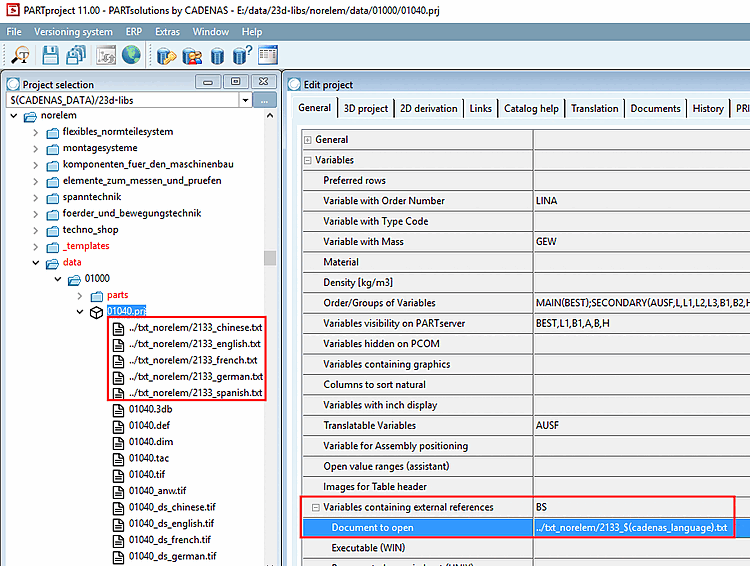Click the database with key icon
This screenshot has height=566, width=750.
pyautogui.click(x=166, y=56)
